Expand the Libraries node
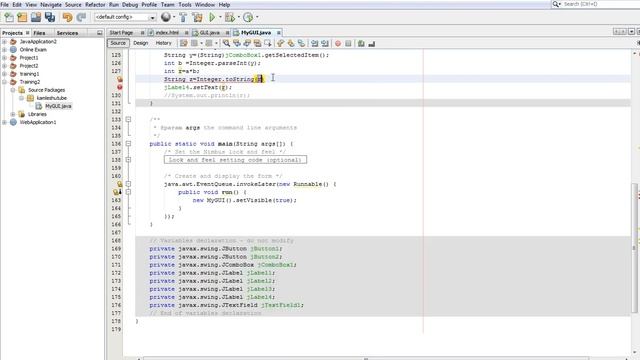The height and width of the screenshot is (360, 640). click(x=13, y=114)
